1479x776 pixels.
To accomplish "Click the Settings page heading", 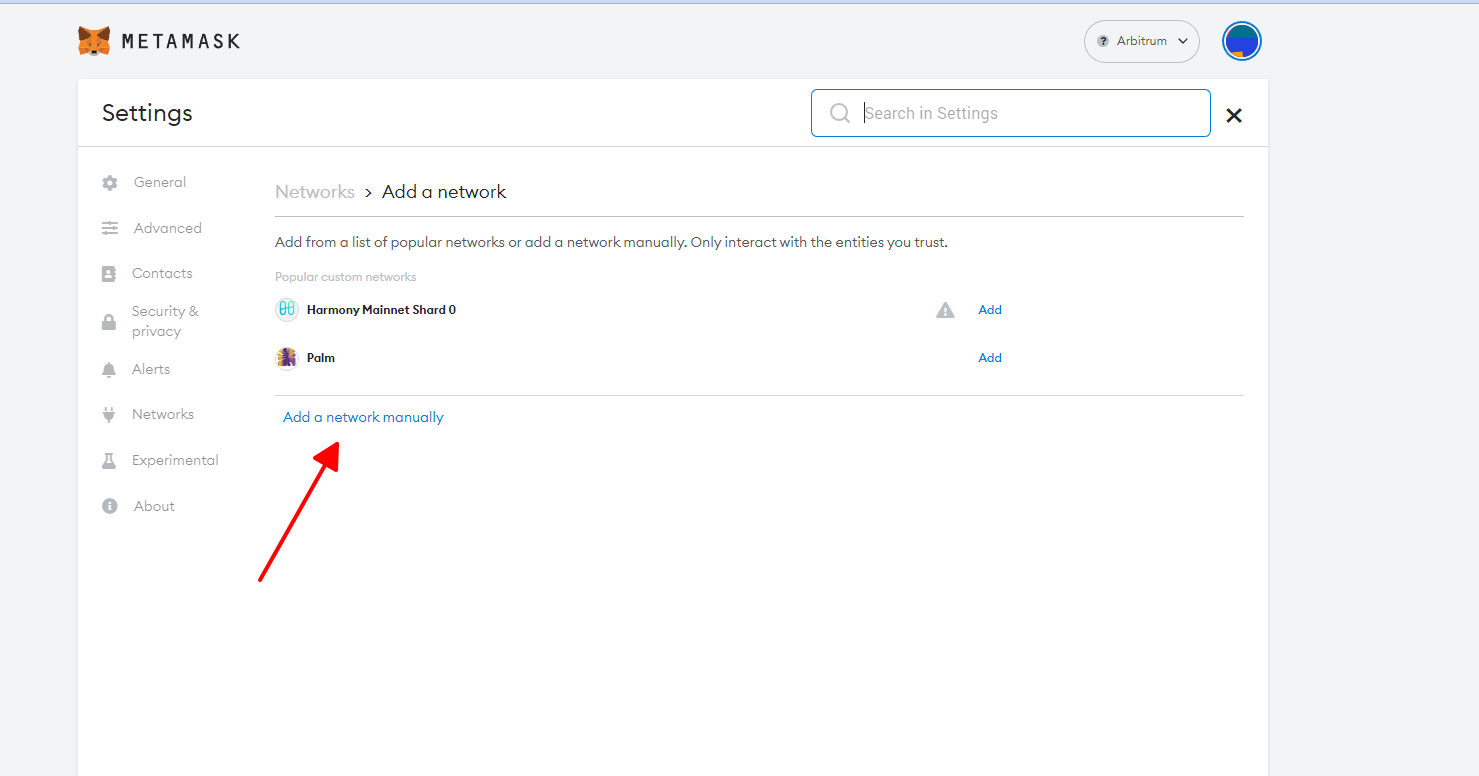I will [x=147, y=113].
